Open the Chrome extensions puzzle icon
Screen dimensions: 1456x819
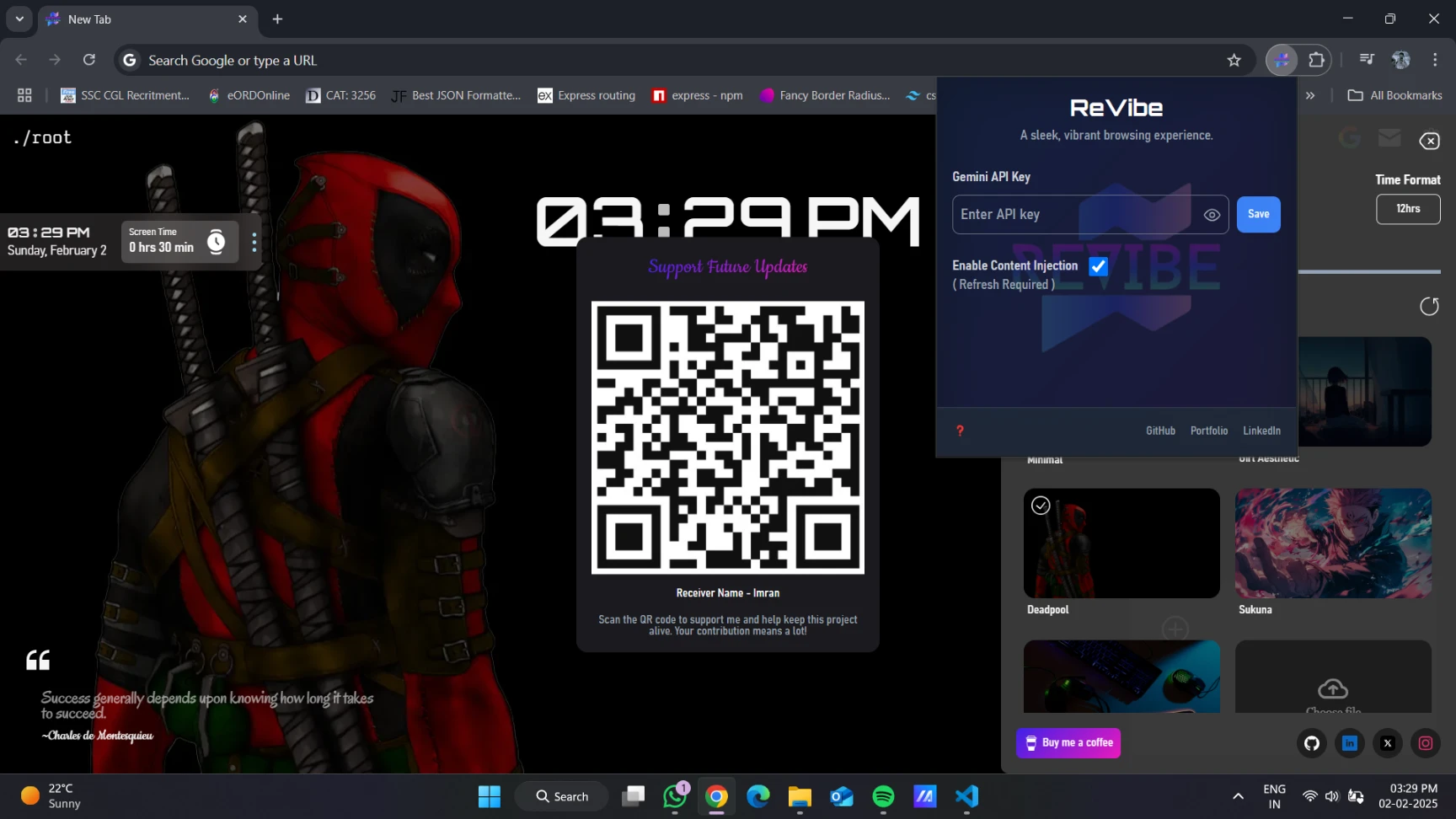pyautogui.click(x=1316, y=60)
